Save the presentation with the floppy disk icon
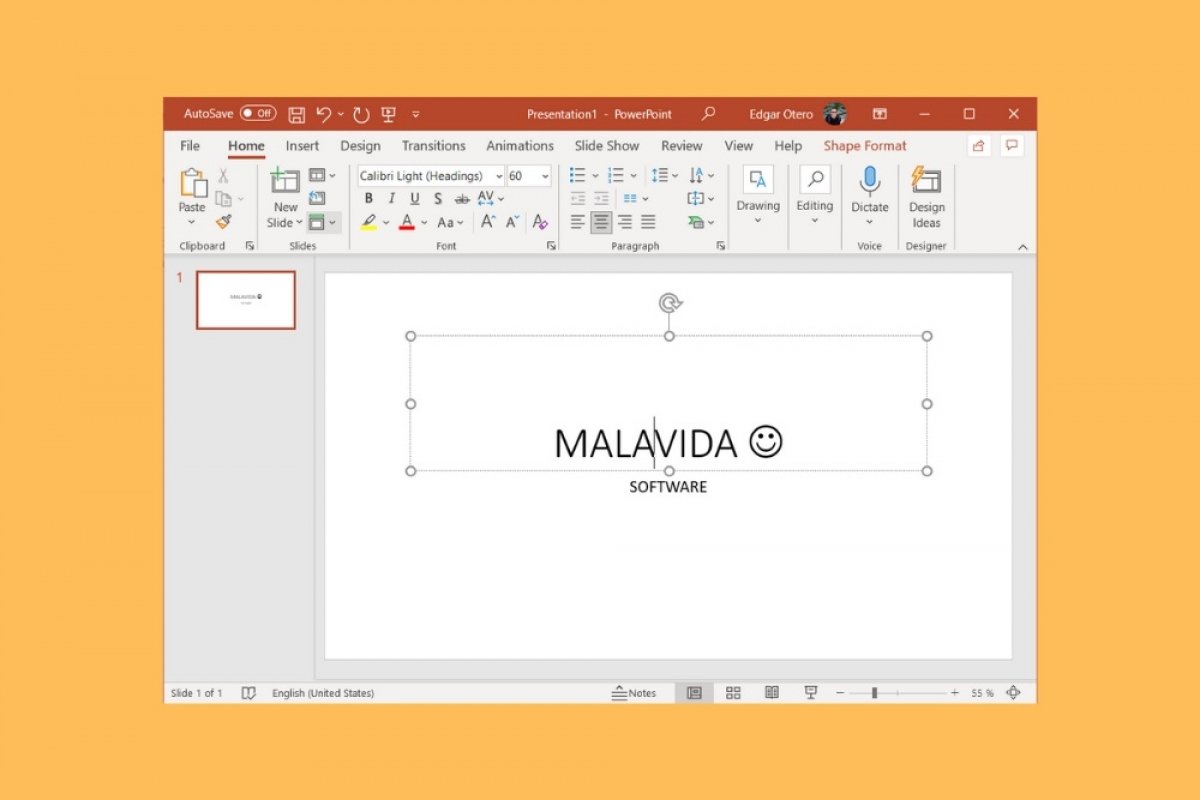The image size is (1200, 800). coord(297,114)
